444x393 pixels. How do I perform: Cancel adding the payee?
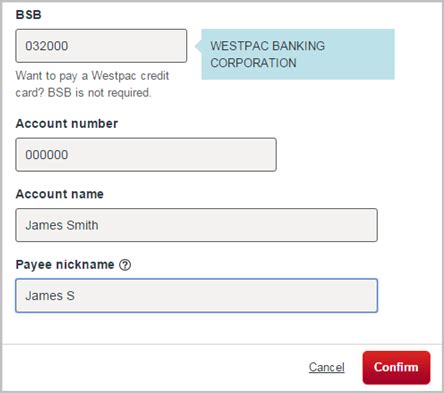tap(326, 367)
